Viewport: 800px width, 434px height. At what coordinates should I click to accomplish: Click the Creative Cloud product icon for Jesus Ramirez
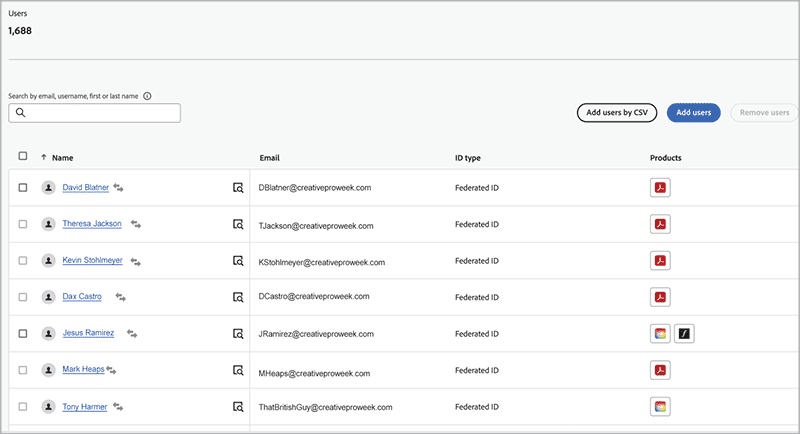660,334
